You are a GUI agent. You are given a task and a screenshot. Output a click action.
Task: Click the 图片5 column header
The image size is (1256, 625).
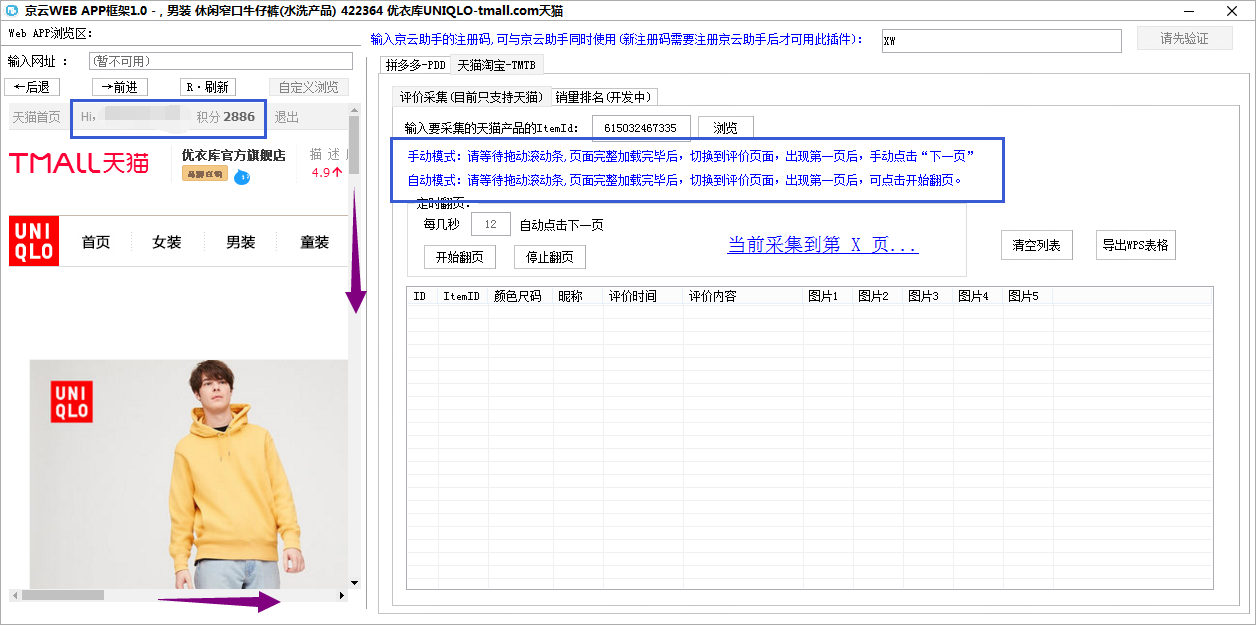click(x=1028, y=296)
